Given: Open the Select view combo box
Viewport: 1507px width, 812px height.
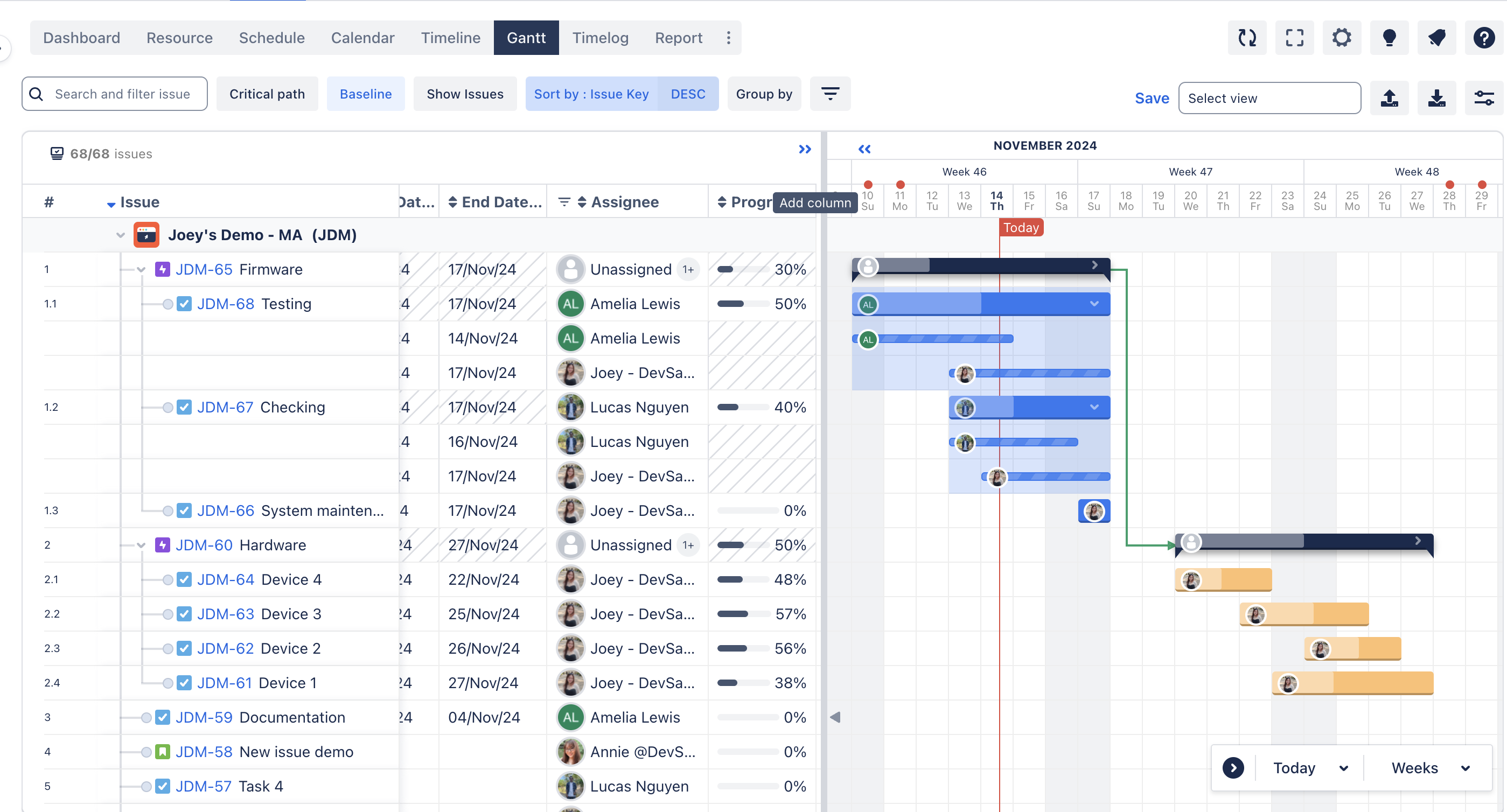Looking at the screenshot, I should point(1269,97).
